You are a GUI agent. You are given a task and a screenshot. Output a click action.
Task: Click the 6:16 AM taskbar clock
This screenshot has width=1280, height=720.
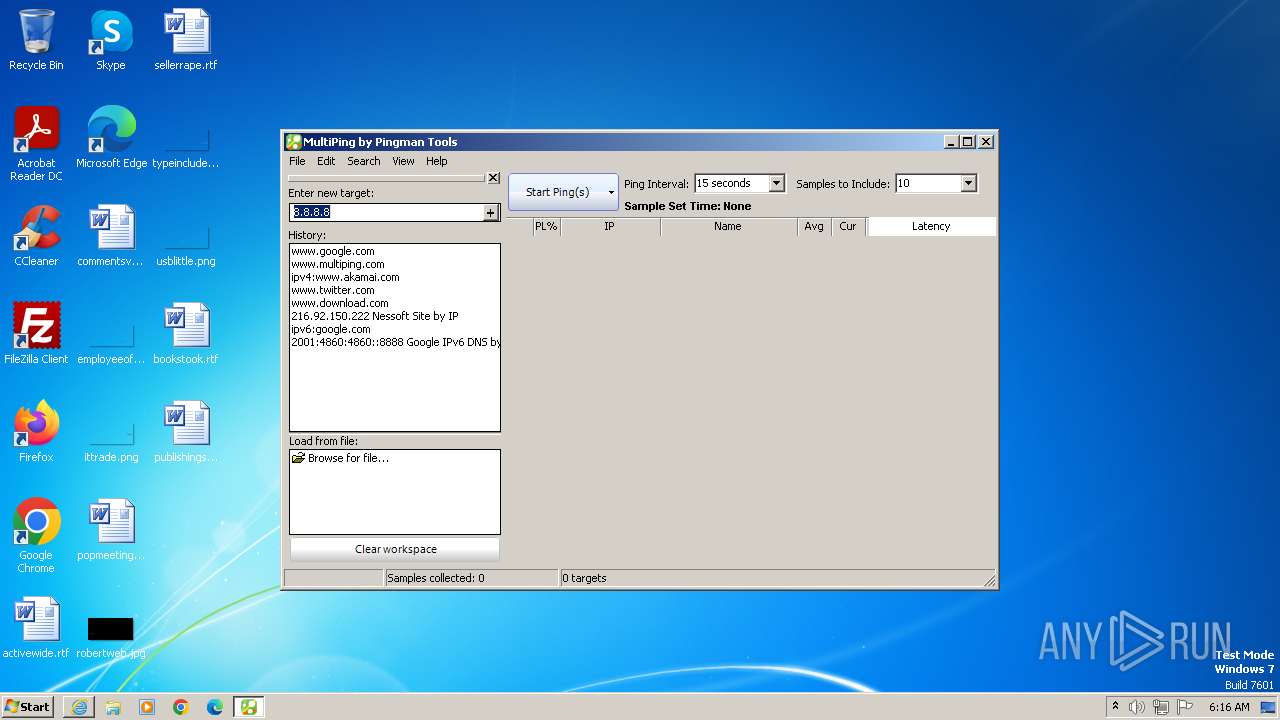point(1229,707)
